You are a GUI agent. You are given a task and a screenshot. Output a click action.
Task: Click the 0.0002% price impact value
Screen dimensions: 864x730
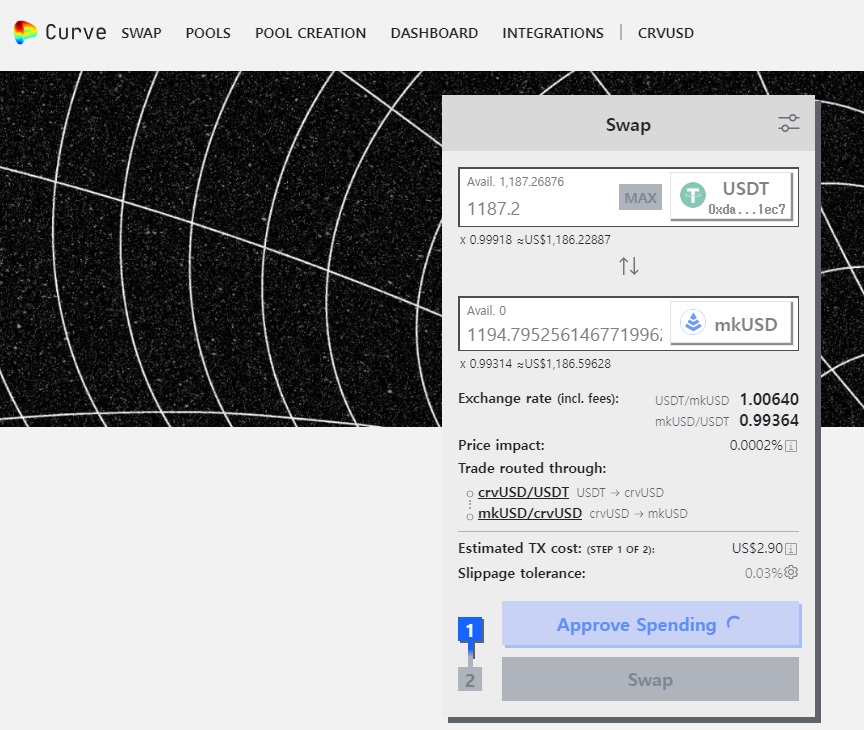tap(756, 445)
